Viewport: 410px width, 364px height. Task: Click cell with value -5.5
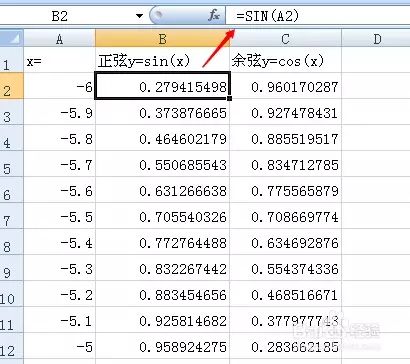click(x=59, y=216)
